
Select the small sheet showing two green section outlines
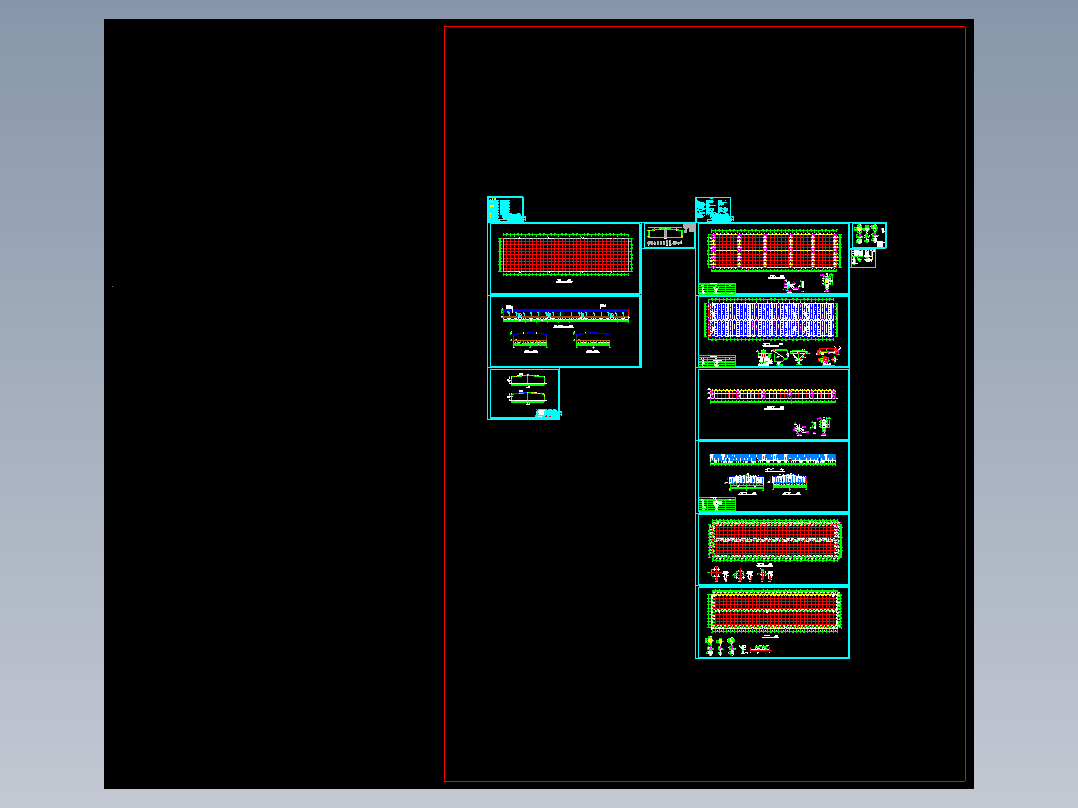point(524,393)
